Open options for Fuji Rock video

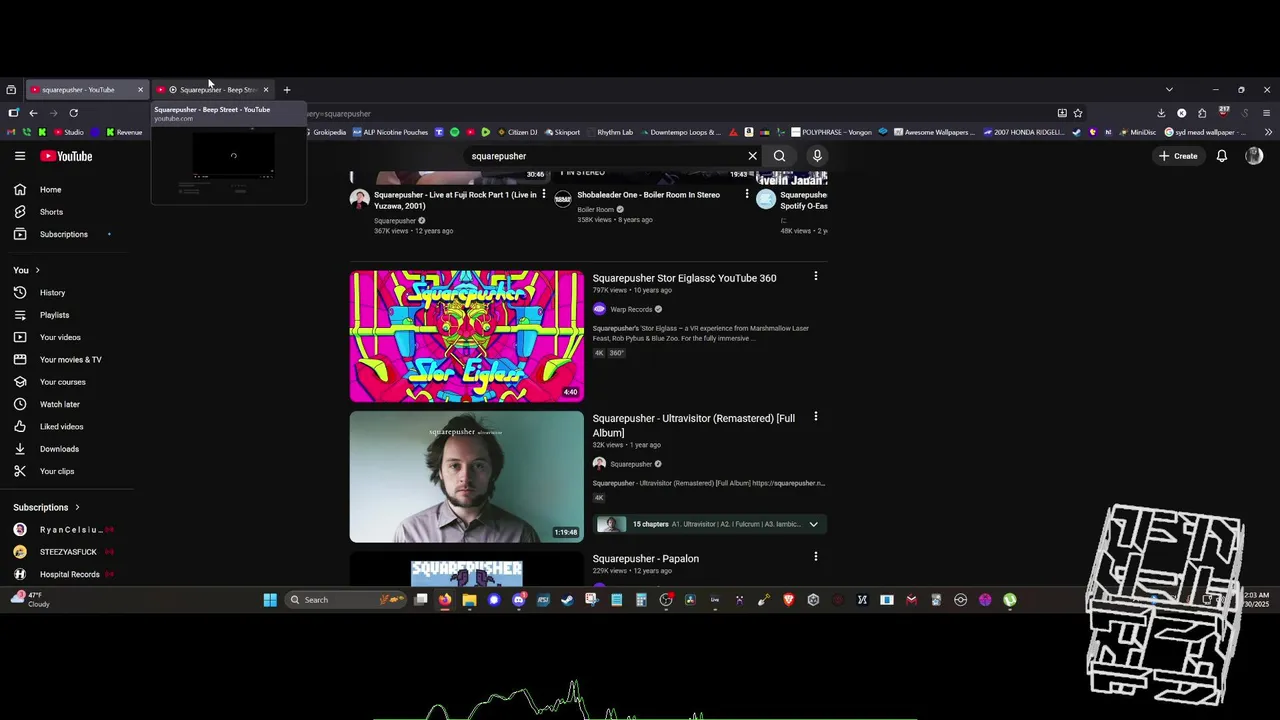point(544,194)
